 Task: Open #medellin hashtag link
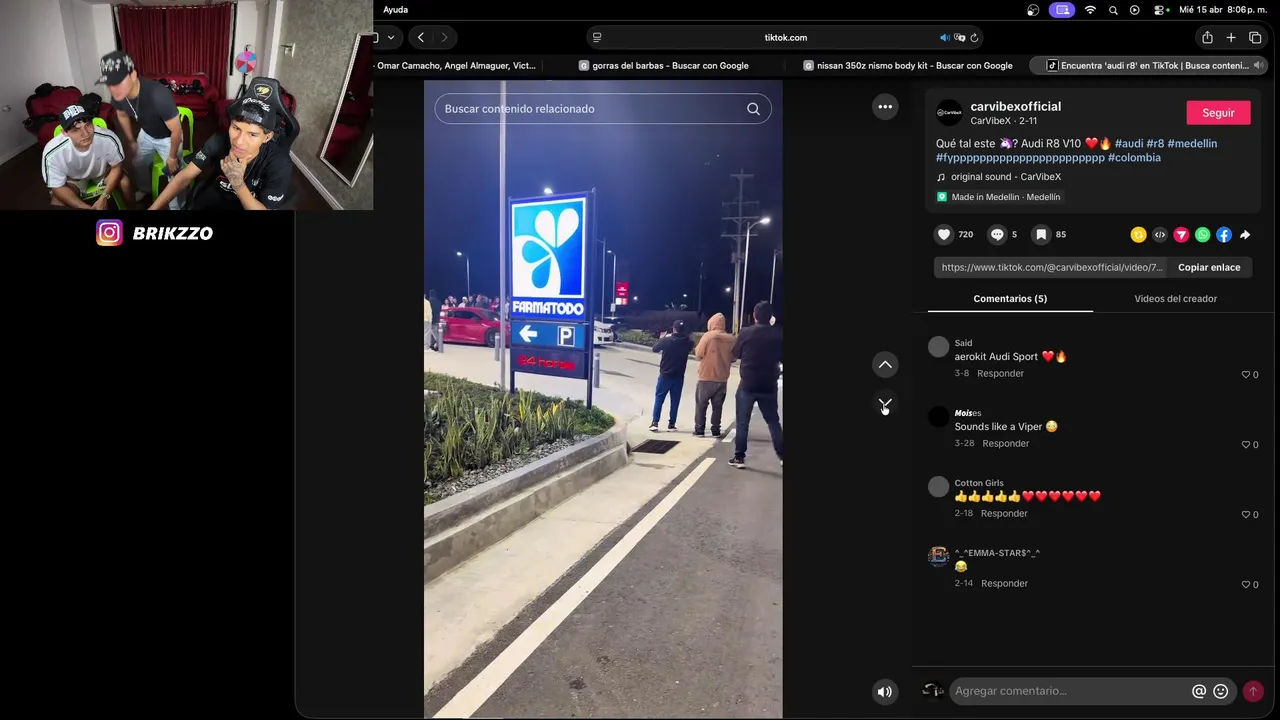[1192, 144]
